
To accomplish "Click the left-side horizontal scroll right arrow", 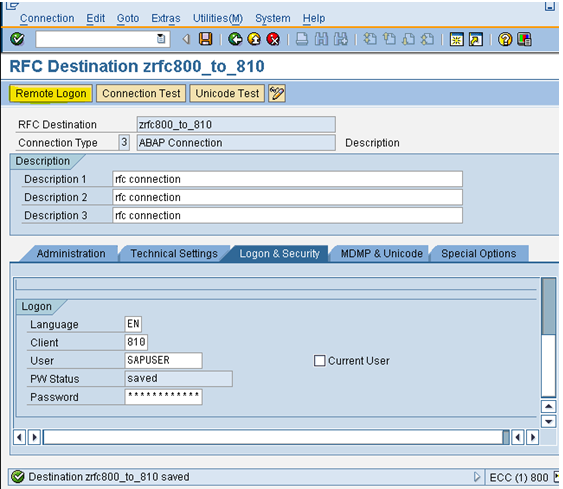I will click(34, 437).
